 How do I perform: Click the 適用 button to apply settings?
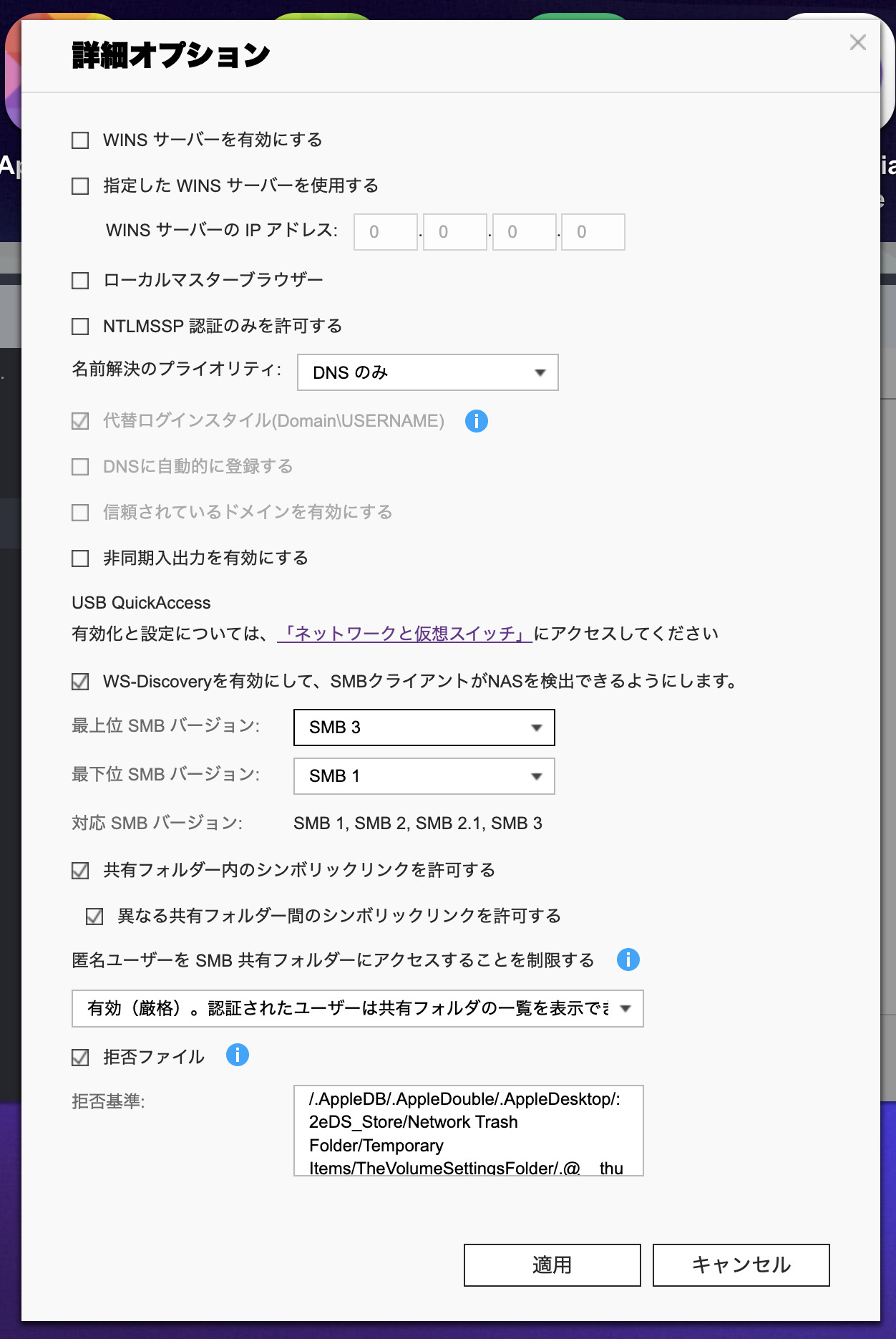point(552,1265)
